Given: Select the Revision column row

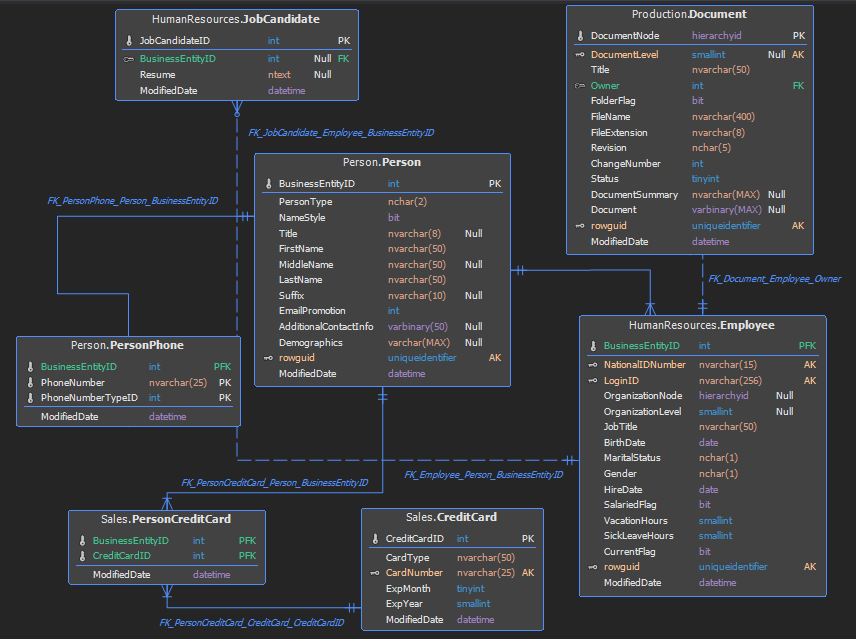Looking at the screenshot, I should (x=689, y=148).
